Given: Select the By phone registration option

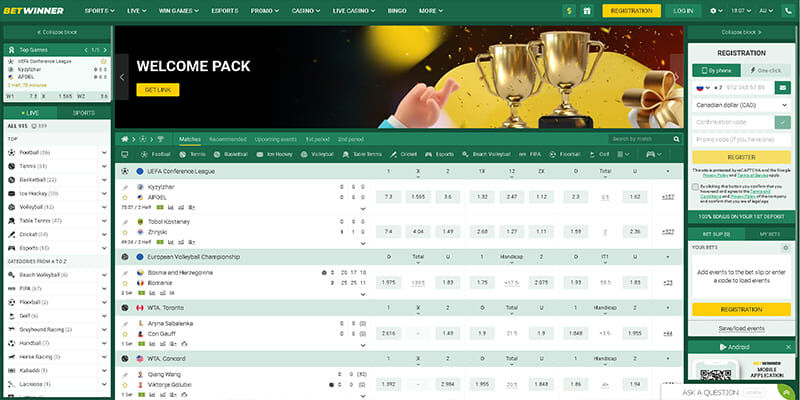Looking at the screenshot, I should (x=716, y=71).
